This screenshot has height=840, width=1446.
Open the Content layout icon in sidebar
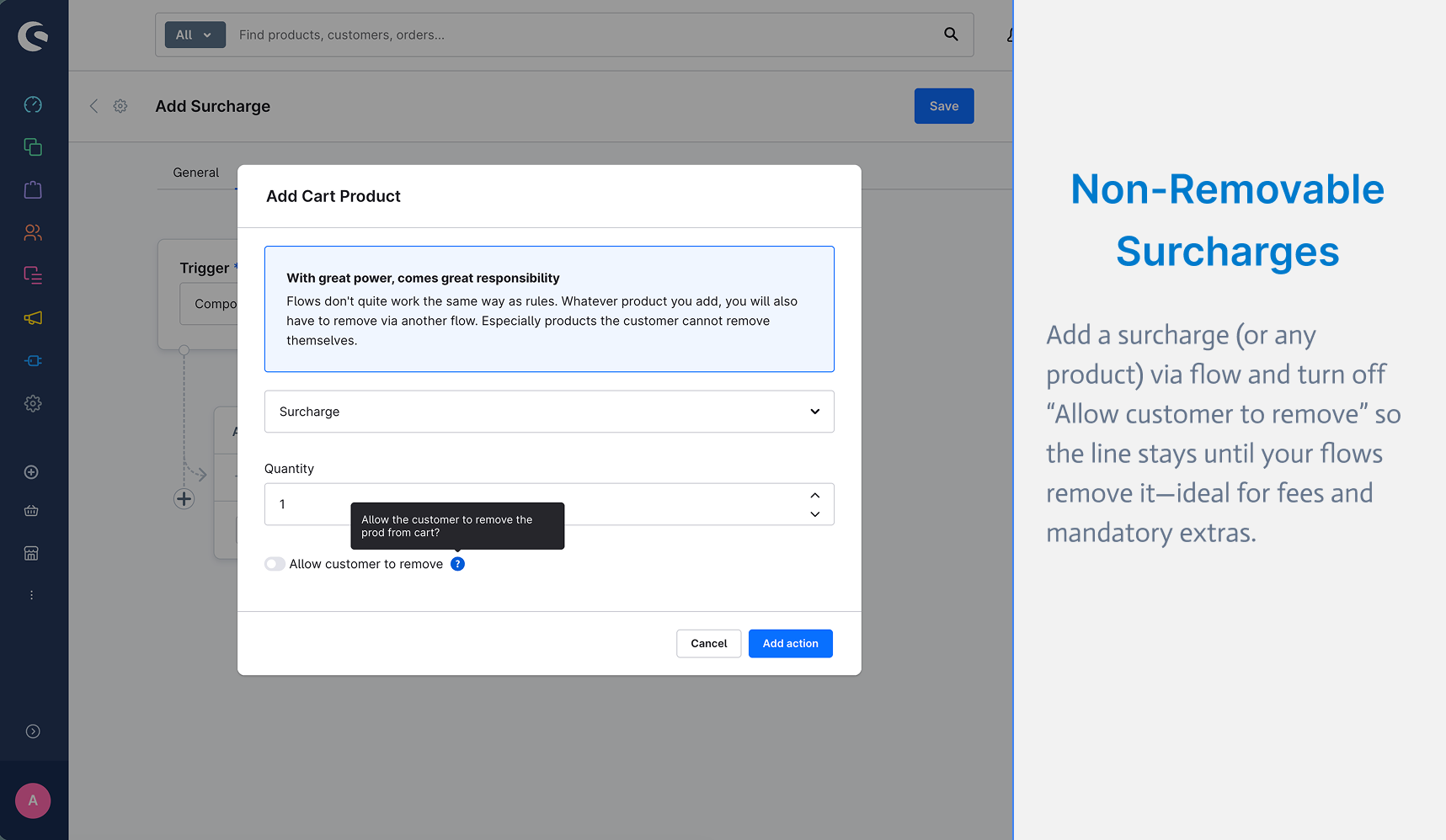33,275
